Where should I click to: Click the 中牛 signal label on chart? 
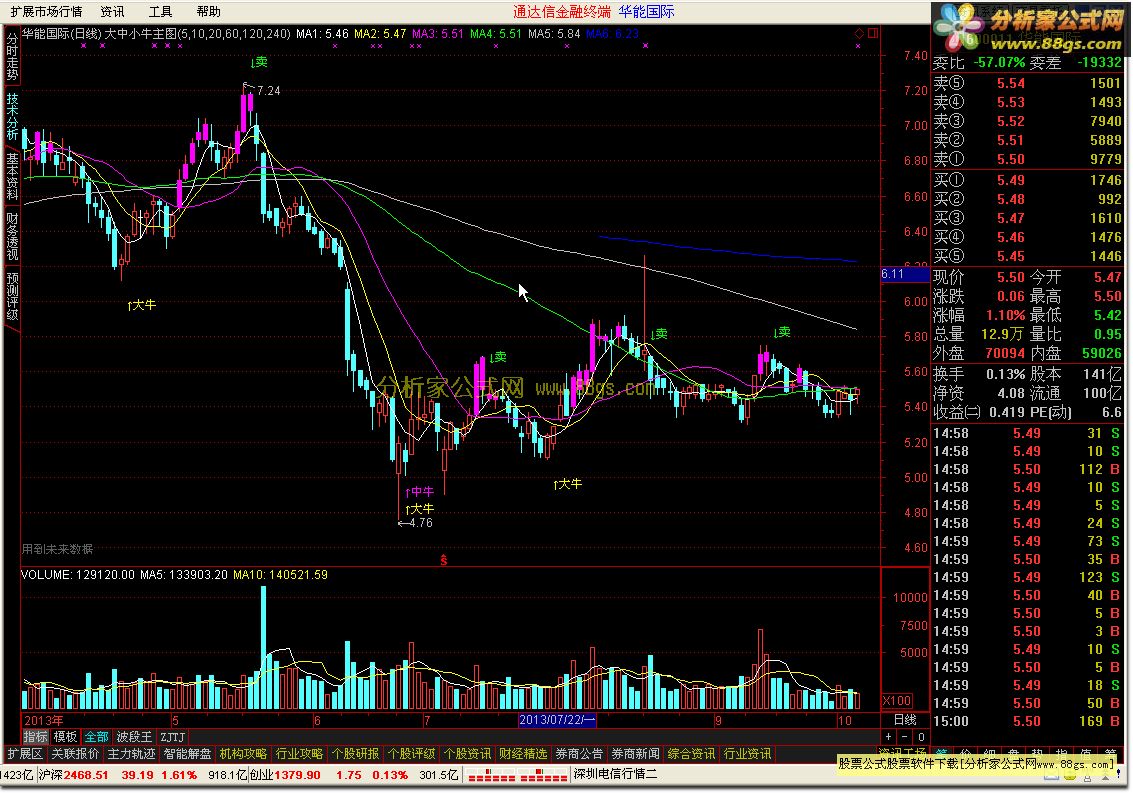[419, 492]
